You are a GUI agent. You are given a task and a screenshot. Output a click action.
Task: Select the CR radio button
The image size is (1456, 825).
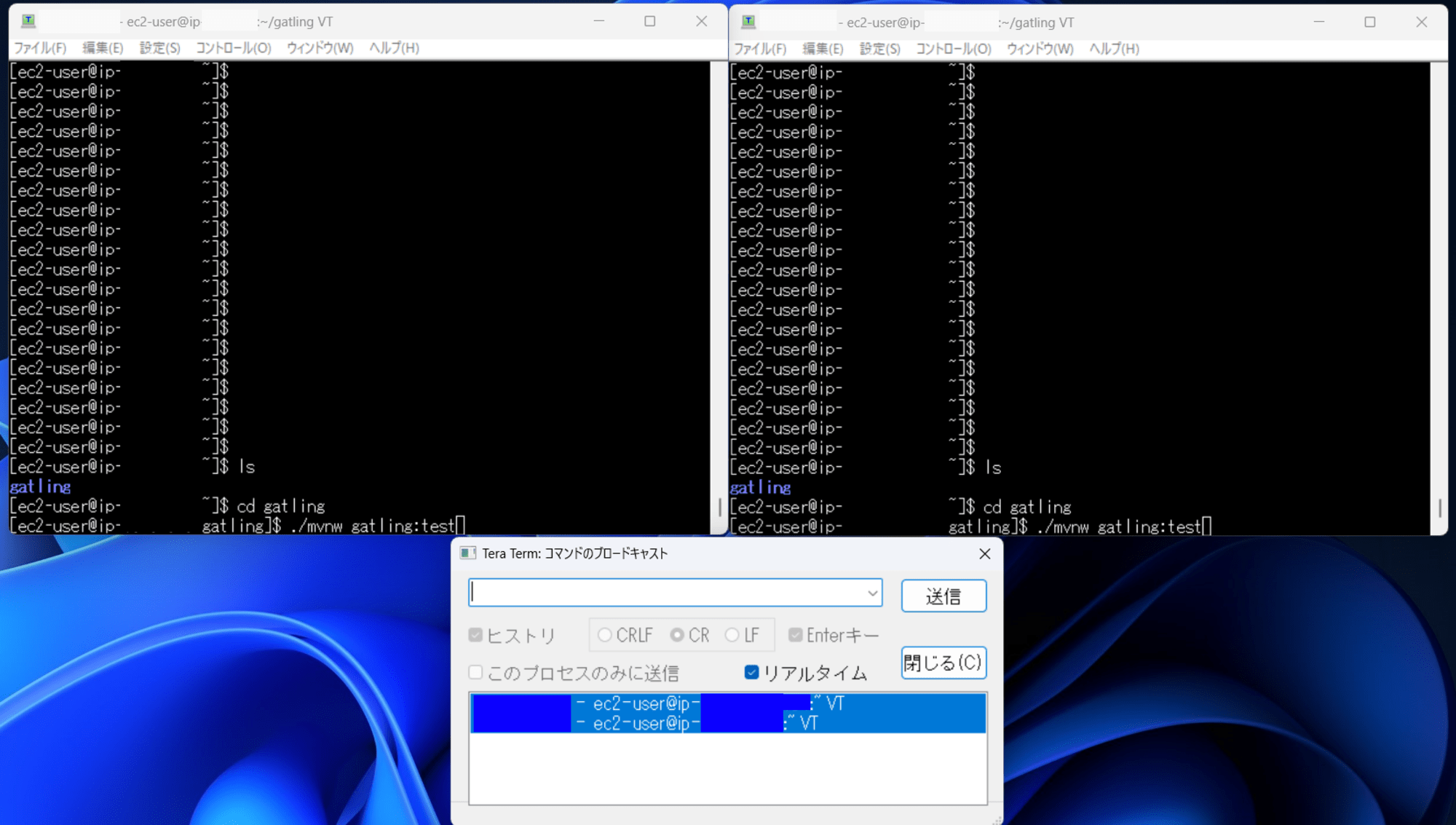pyautogui.click(x=677, y=635)
